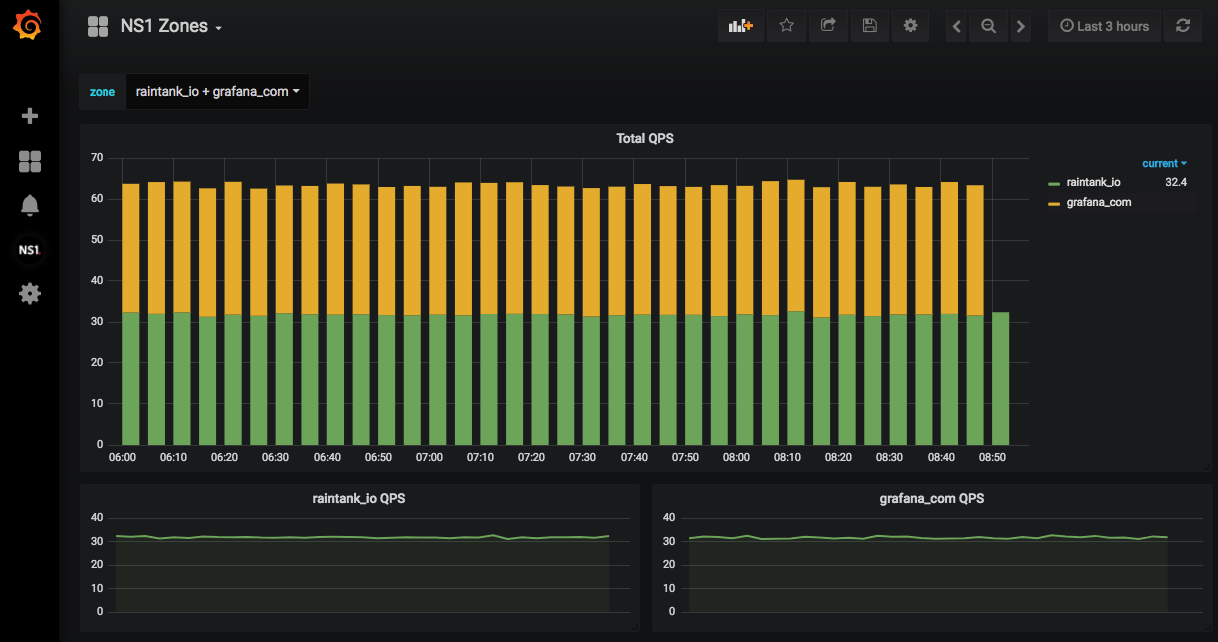This screenshot has width=1218, height=642.
Task: Click the Add panel toolbar icon
Action: pos(741,26)
